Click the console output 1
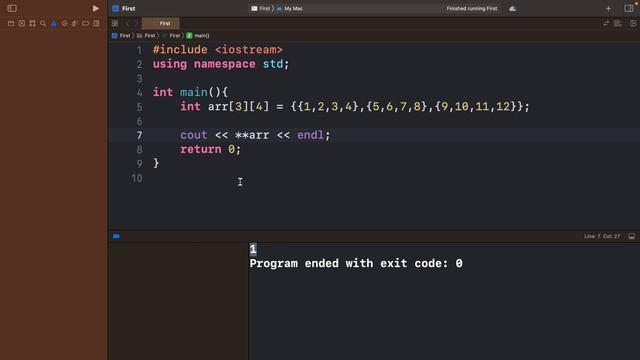Screen dimensions: 640x360 click(x=253, y=249)
